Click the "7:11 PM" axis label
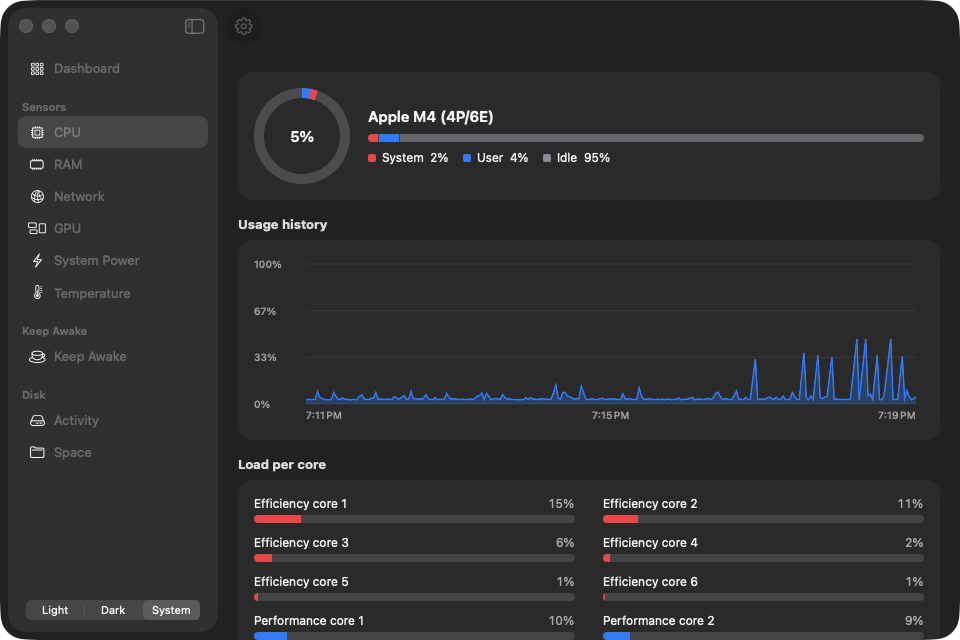This screenshot has height=640, width=960. tap(324, 415)
